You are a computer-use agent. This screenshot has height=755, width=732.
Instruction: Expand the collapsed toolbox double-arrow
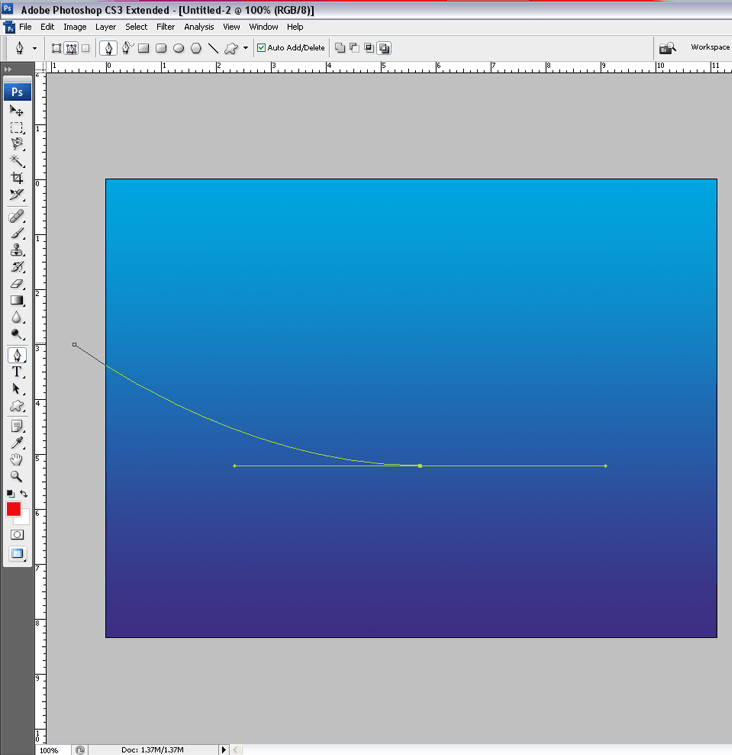click(x=8, y=69)
